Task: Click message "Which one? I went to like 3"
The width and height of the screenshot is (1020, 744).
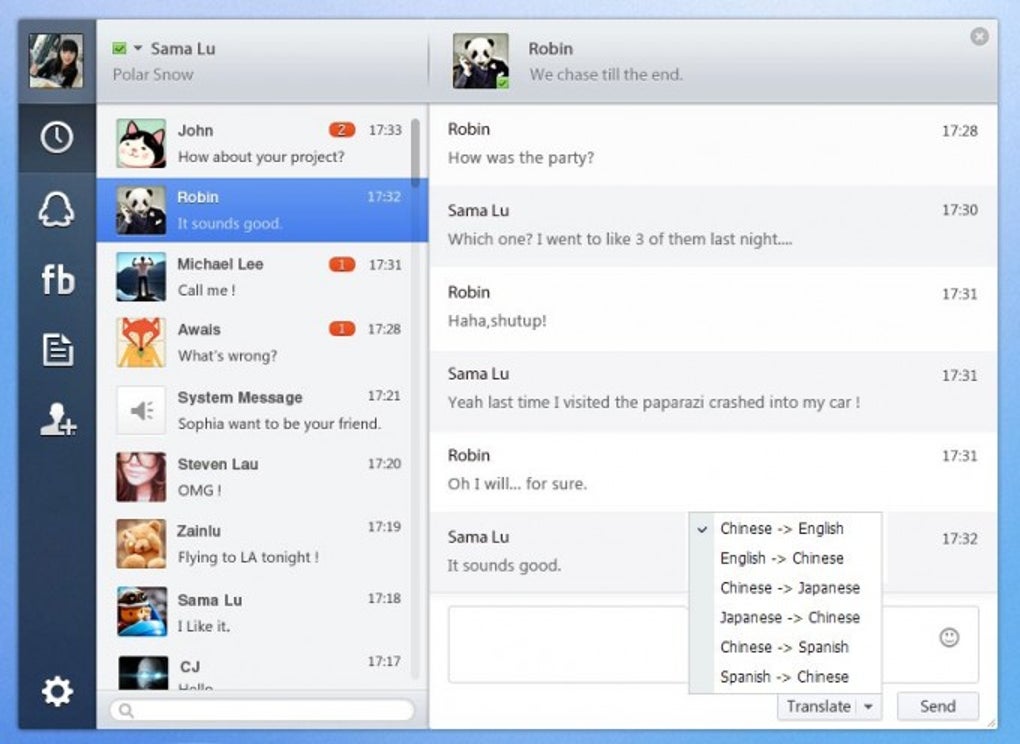Action: (620, 239)
